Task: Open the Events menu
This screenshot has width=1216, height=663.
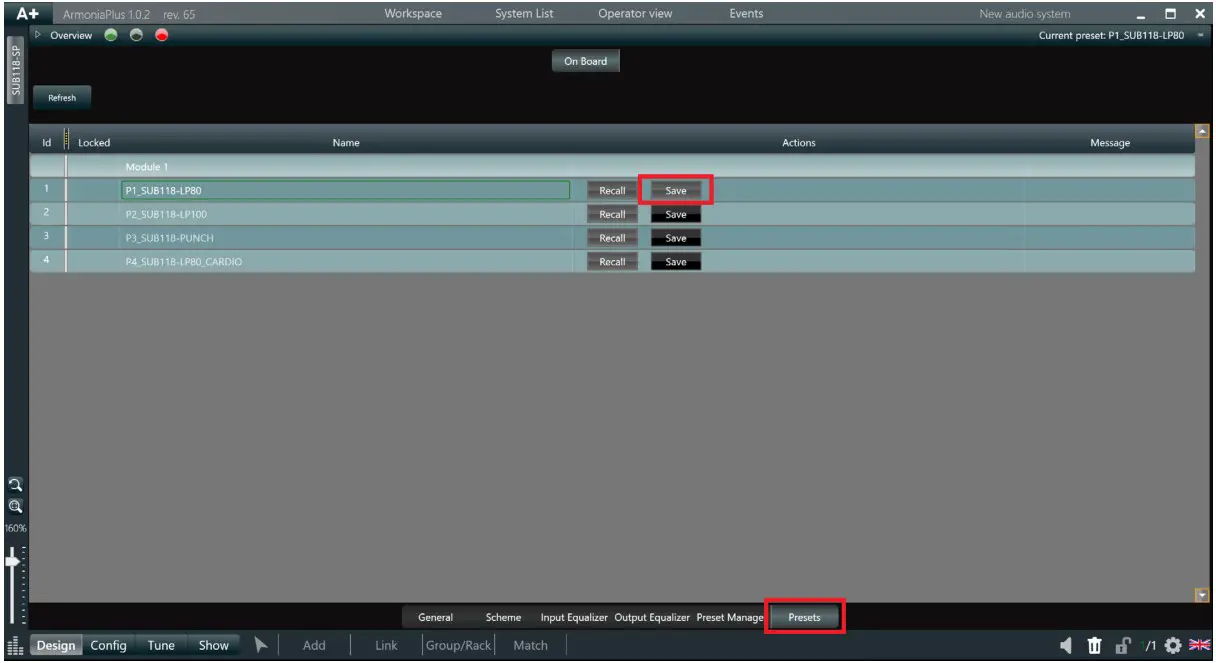Action: point(746,14)
